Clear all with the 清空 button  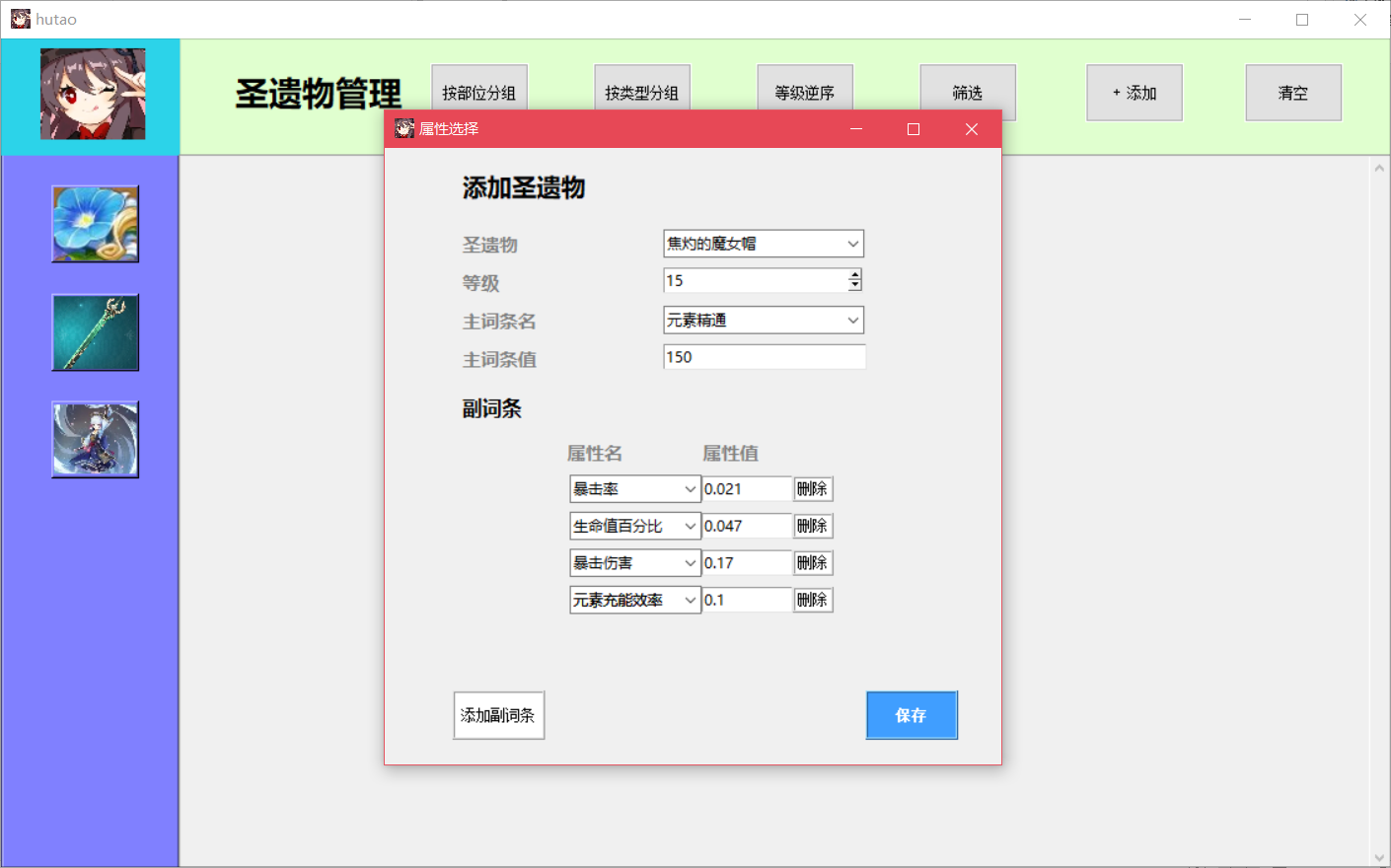(x=1293, y=93)
